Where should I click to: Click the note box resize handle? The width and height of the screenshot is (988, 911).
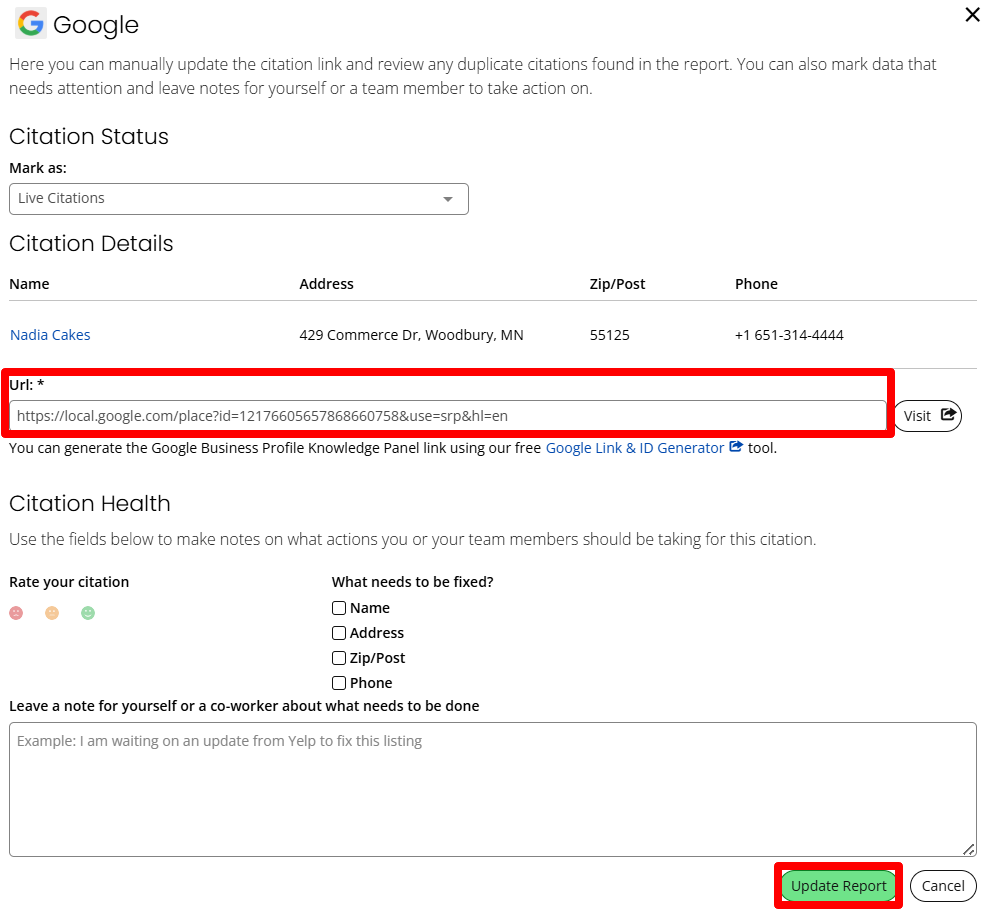pos(969,849)
